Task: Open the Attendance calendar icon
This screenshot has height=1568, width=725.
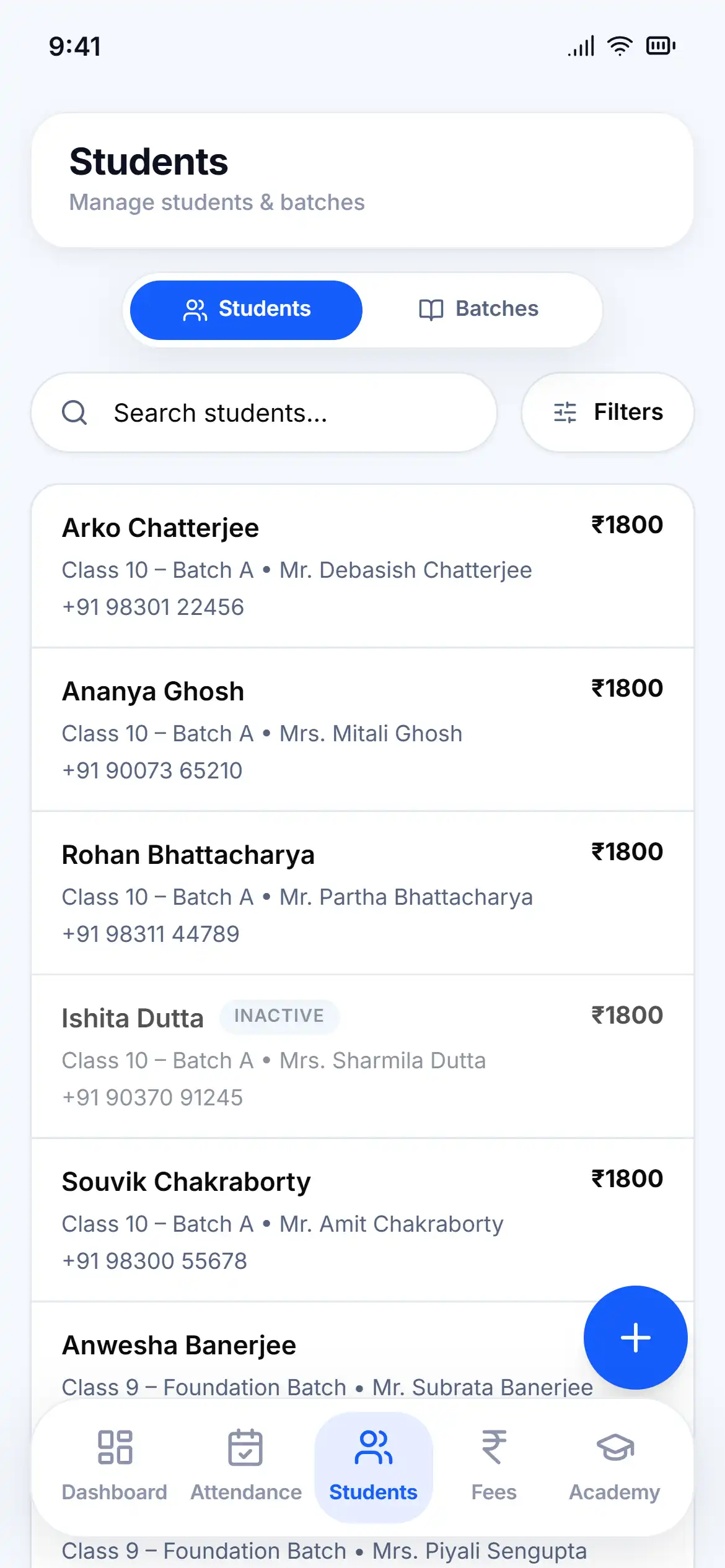Action: [245, 1447]
